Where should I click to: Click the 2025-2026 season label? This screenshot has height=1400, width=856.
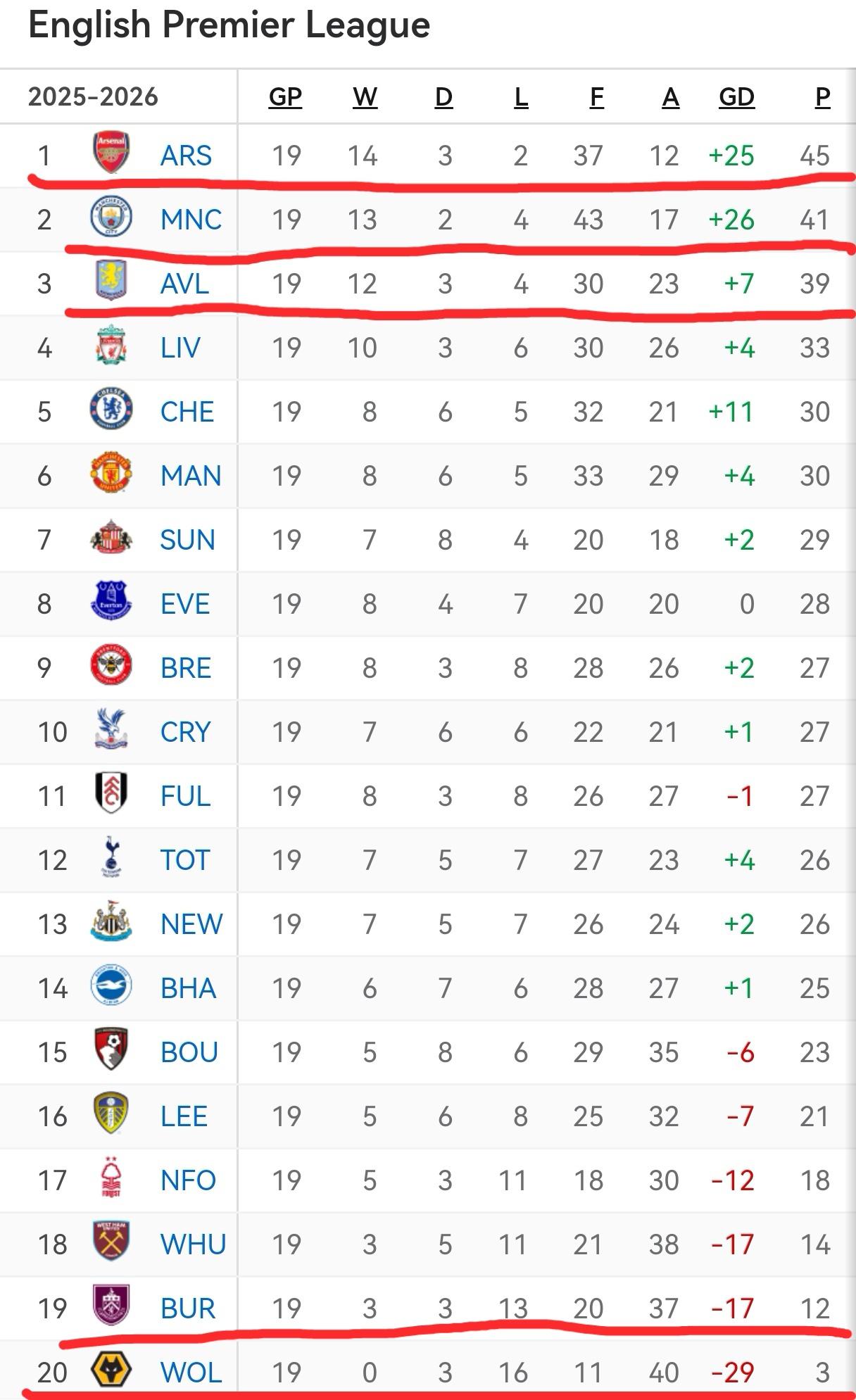[x=93, y=97]
